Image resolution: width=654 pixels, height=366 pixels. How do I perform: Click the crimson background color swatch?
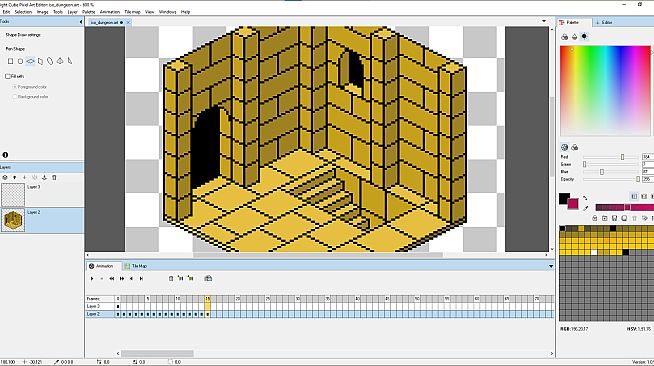574,204
